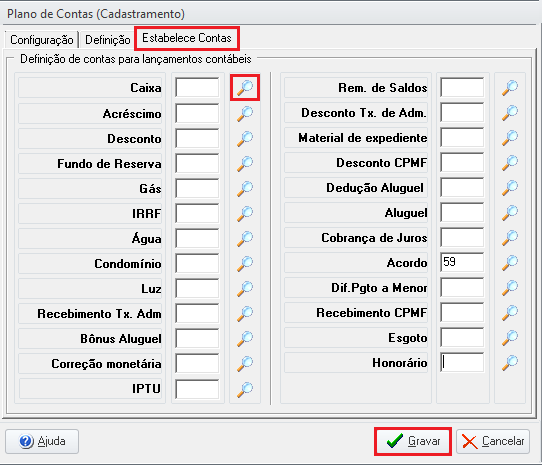
Task: Focus the Acordo field containing 59
Action: [x=462, y=262]
